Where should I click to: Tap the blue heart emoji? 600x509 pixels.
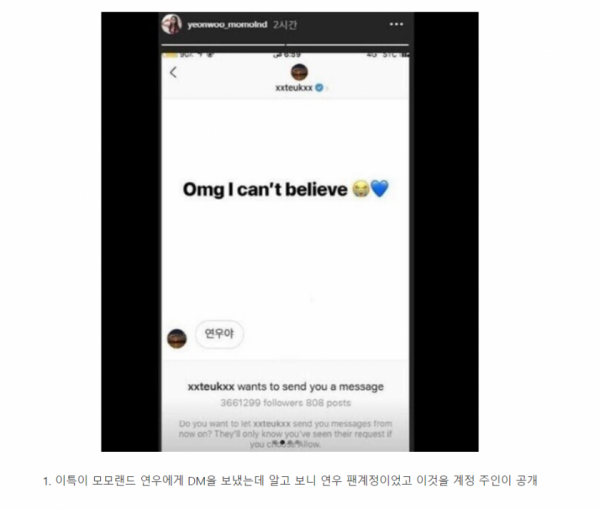[380, 189]
